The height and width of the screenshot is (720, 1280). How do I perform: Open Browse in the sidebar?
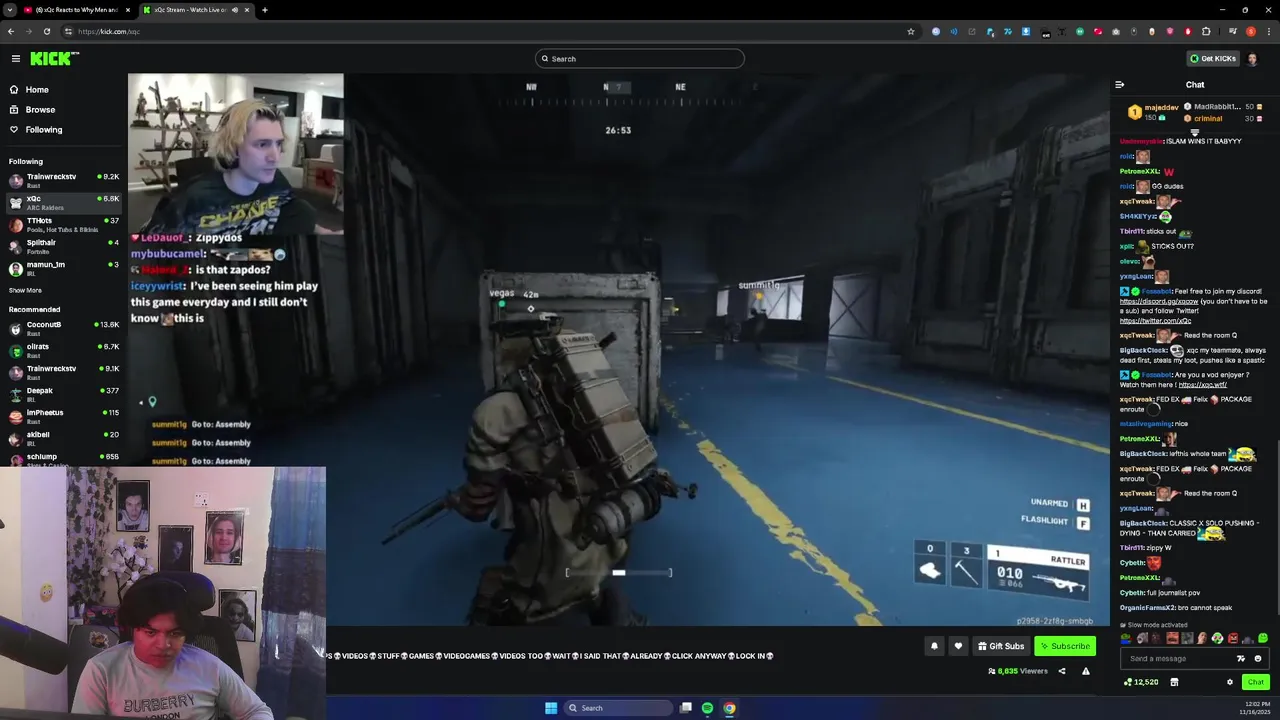40,110
